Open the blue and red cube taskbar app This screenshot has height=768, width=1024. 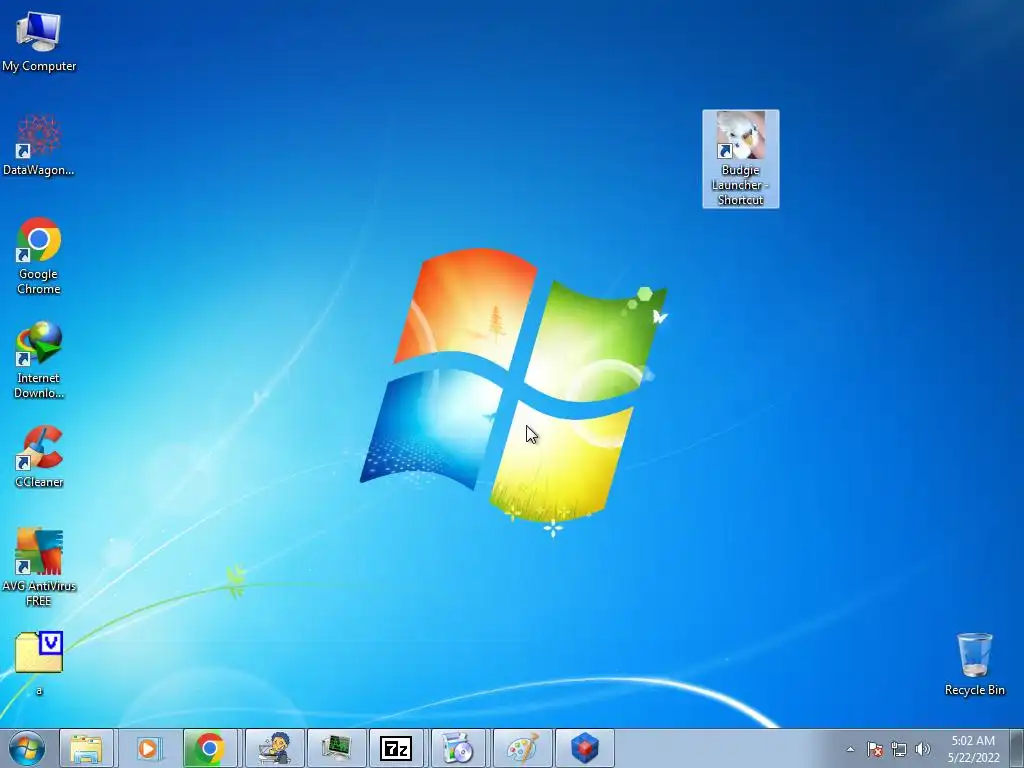click(584, 748)
